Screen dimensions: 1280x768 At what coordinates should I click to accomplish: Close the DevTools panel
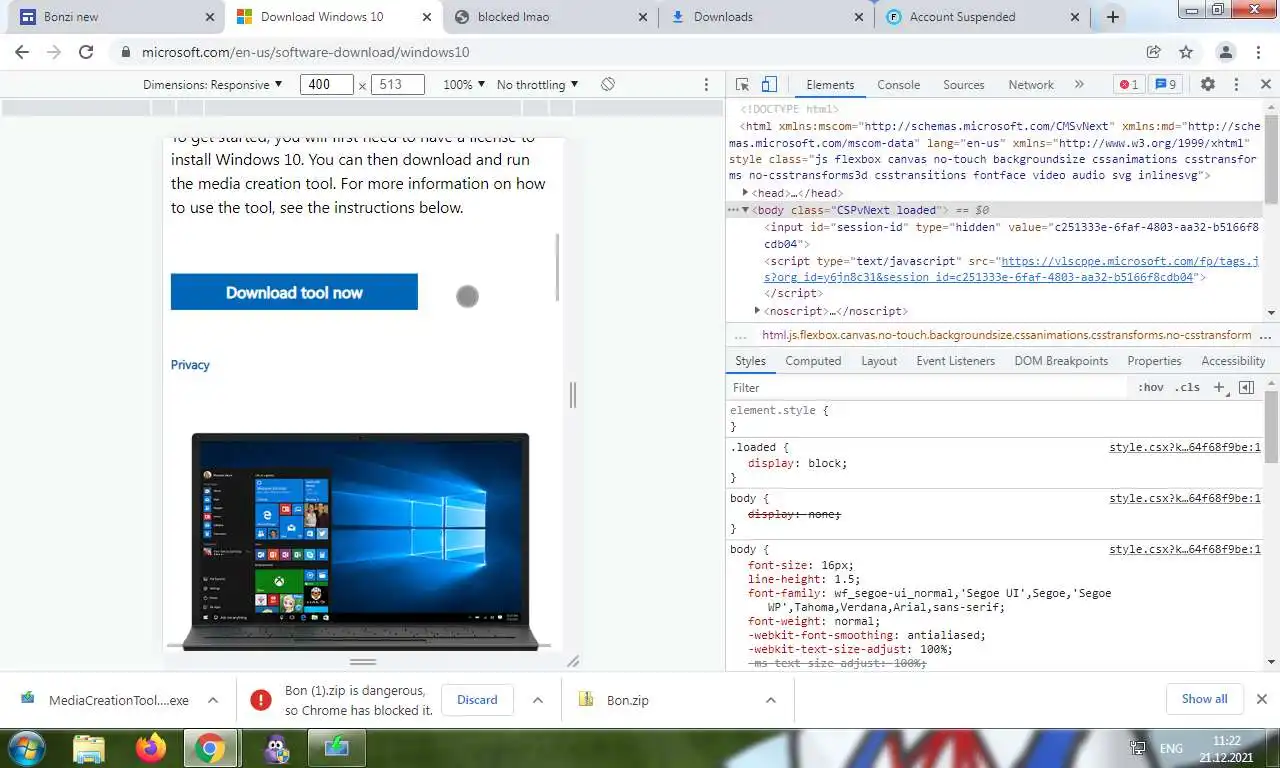(x=1265, y=85)
